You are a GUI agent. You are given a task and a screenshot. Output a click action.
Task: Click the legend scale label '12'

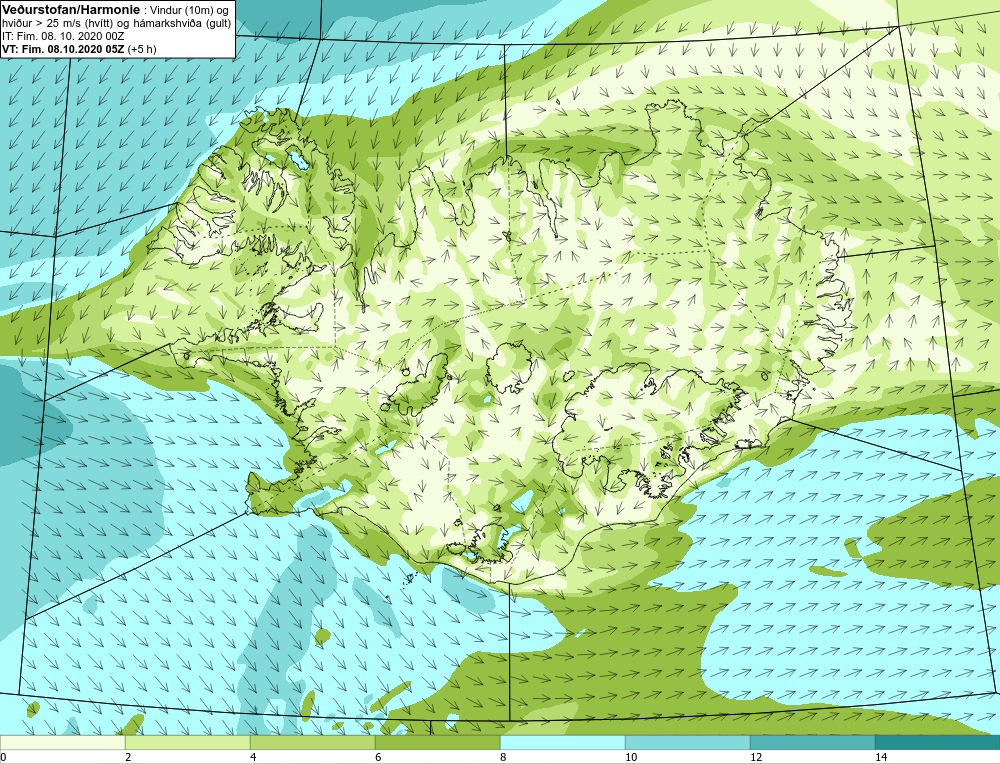click(756, 757)
